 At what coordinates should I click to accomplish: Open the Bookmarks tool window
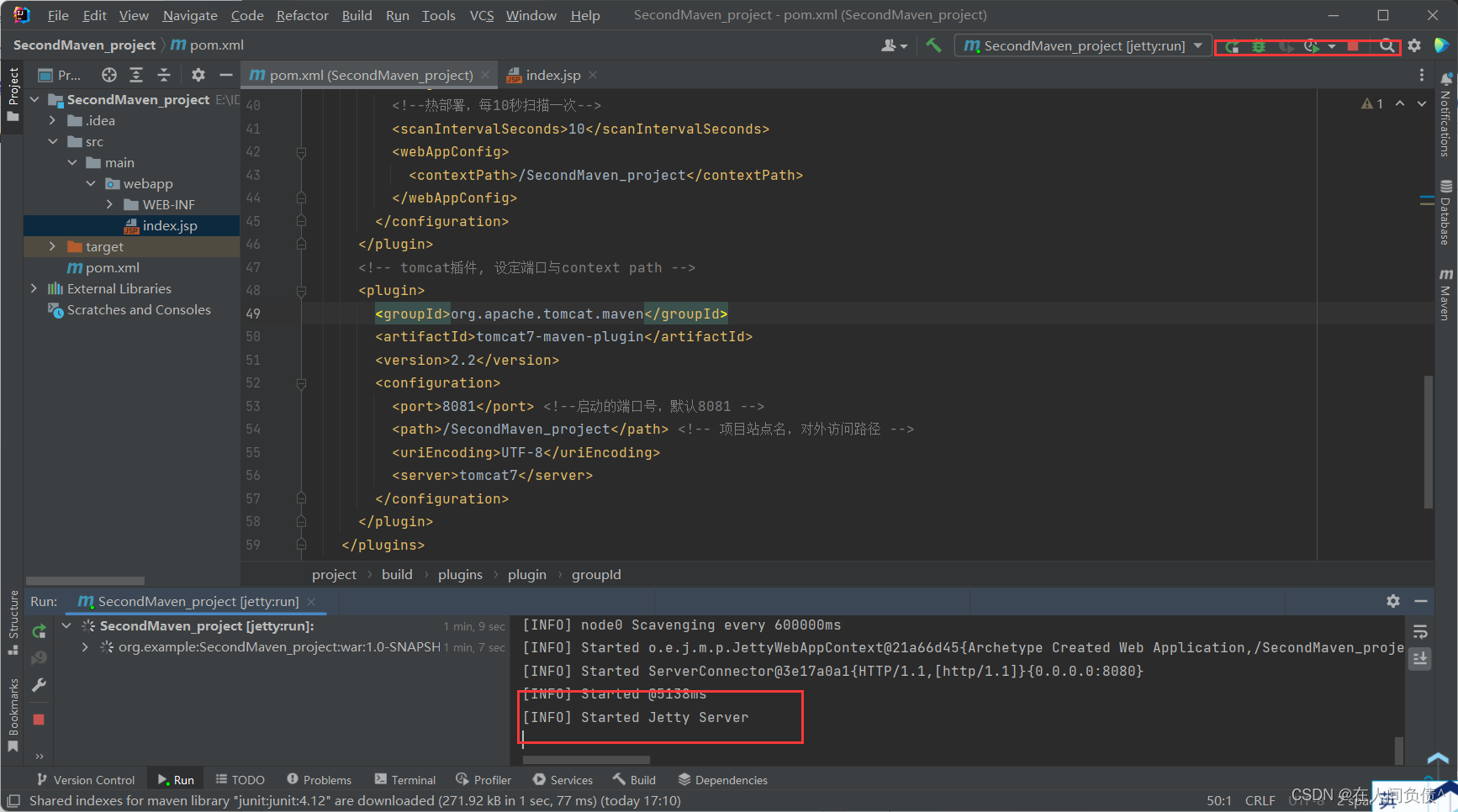click(x=13, y=714)
